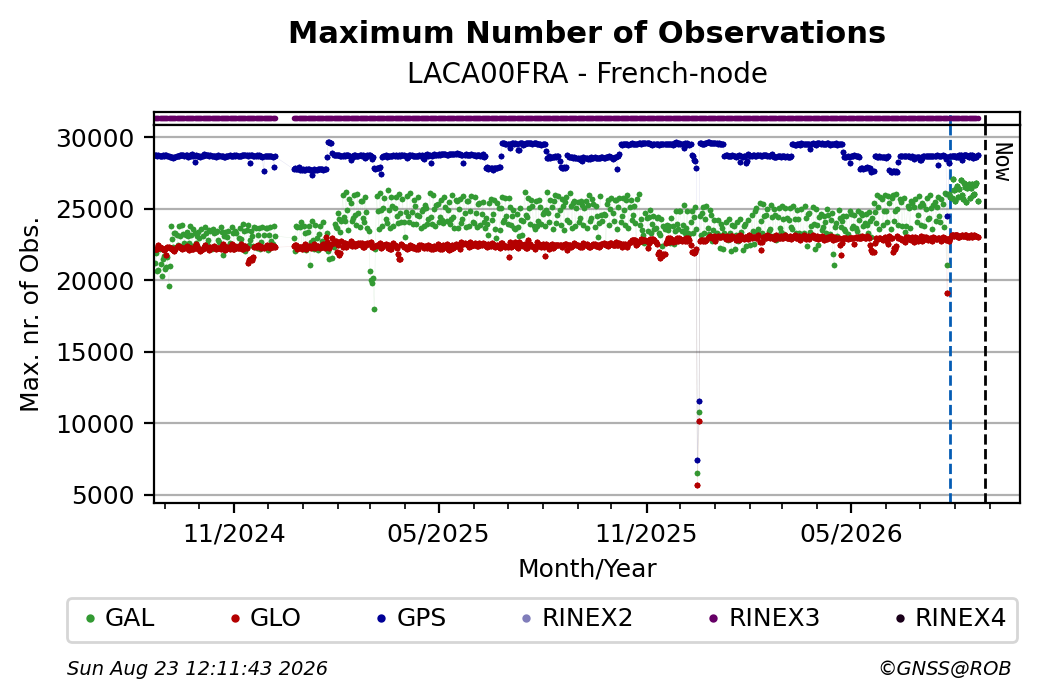Click the timestamp 'Sun Aug 23 12:11:43 2026'
The width and height of the screenshot is (1040, 699).
pyautogui.click(x=197, y=668)
